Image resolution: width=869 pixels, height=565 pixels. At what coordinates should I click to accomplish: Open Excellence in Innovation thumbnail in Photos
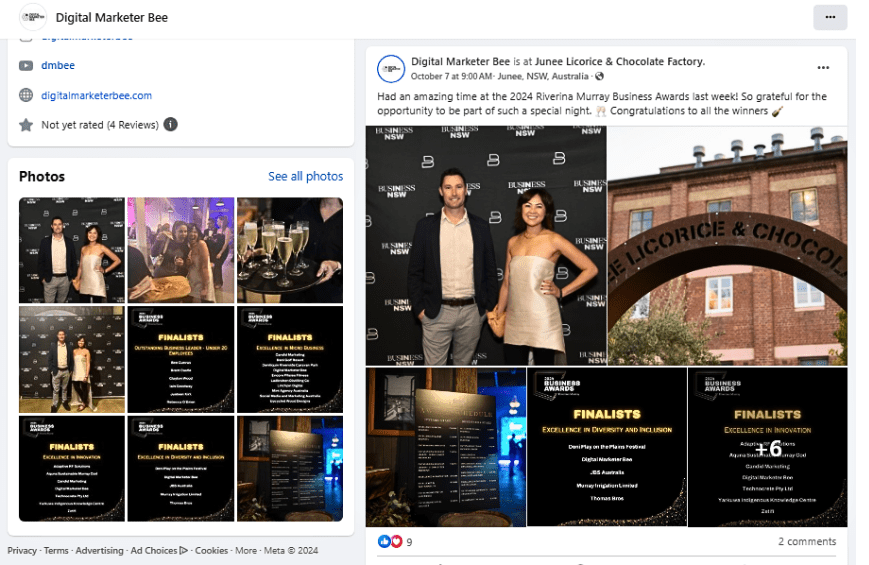click(72, 469)
